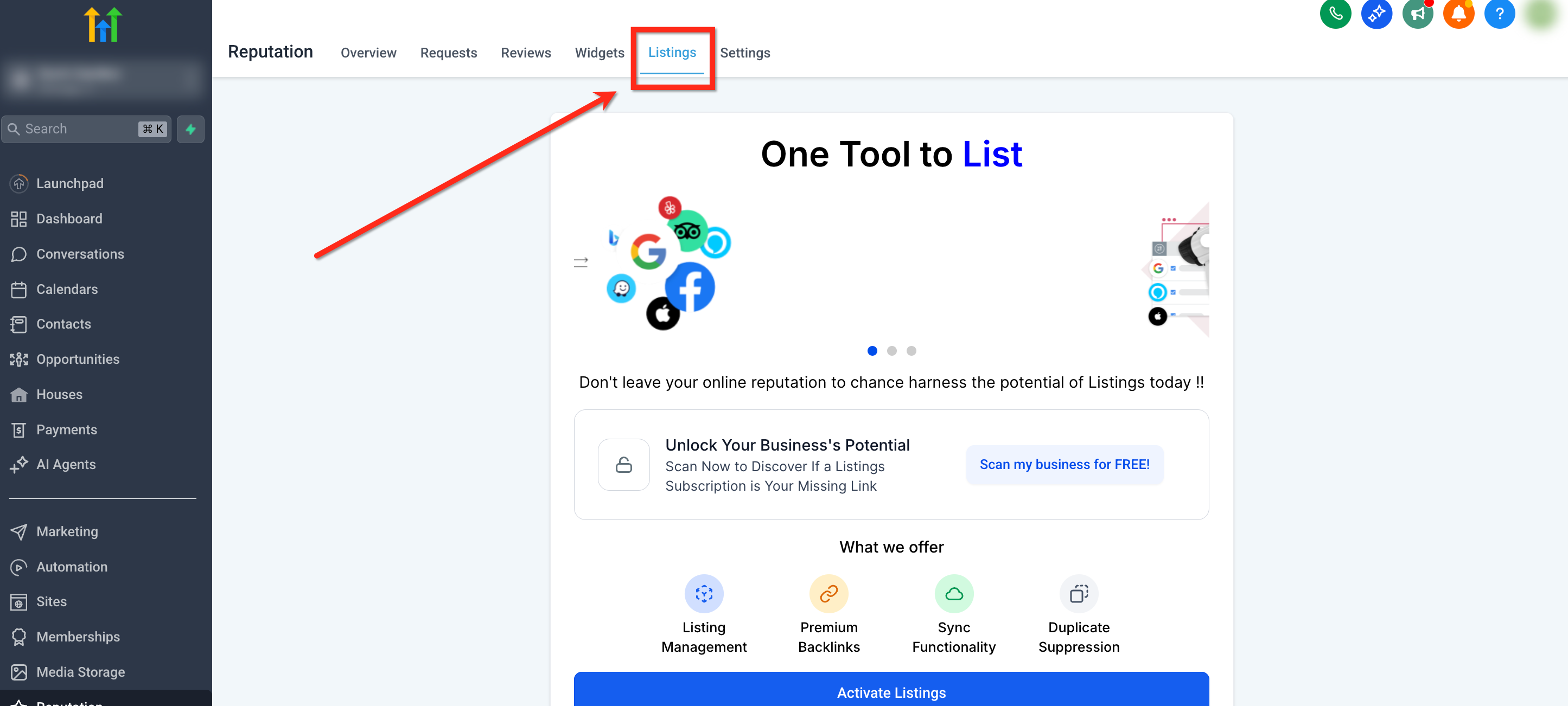
Task: Click Scan my business for FREE!
Action: click(1064, 465)
